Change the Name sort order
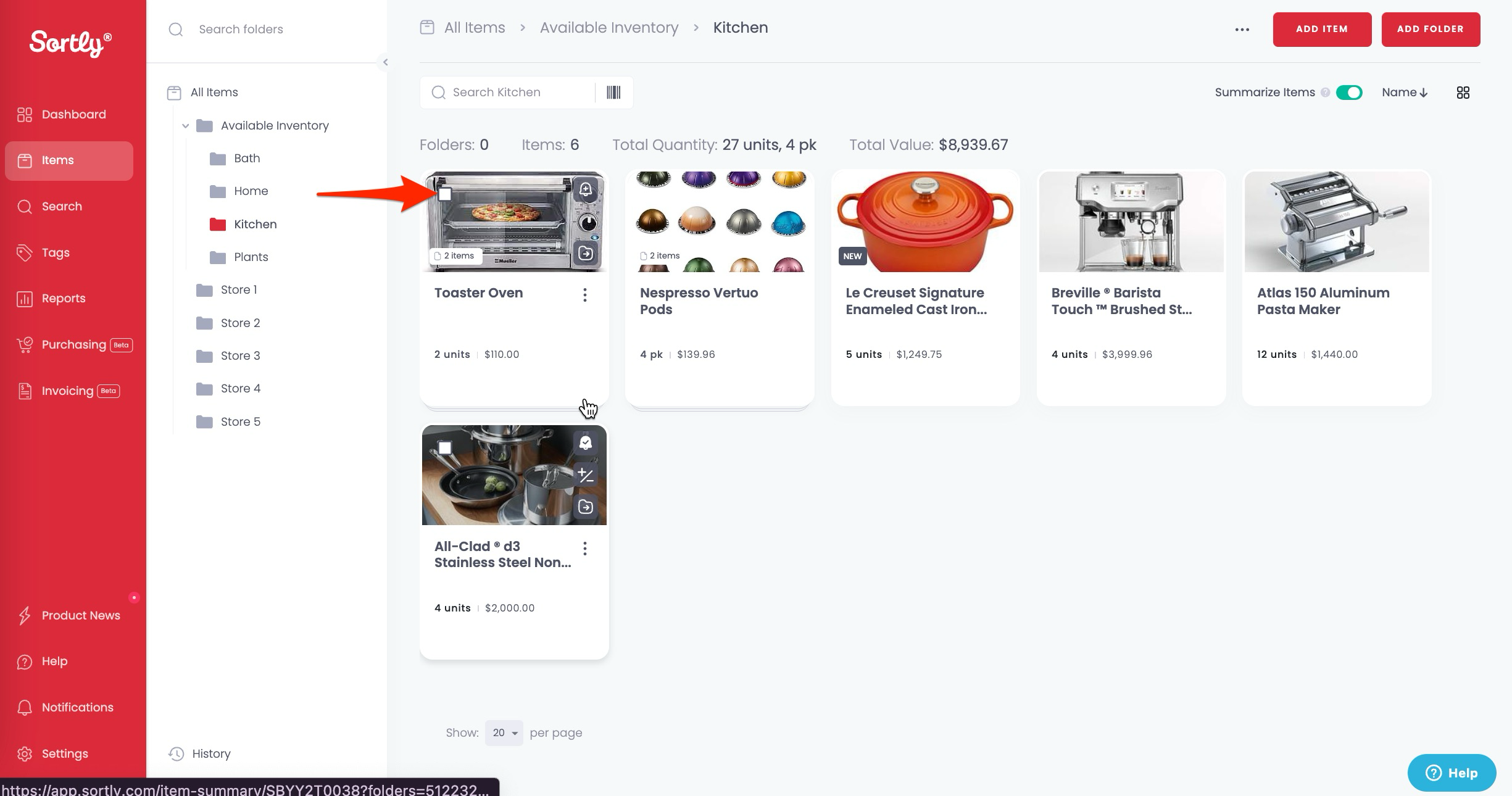Image resolution: width=1512 pixels, height=796 pixels. pyautogui.click(x=1405, y=93)
